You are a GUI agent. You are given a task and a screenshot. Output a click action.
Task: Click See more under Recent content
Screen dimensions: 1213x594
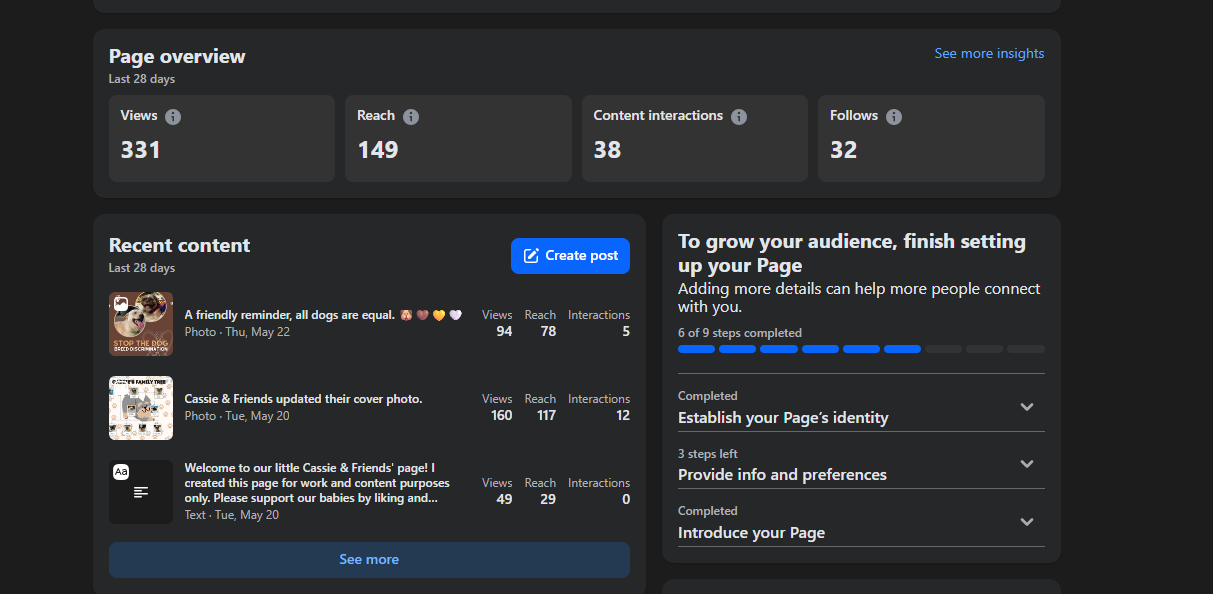pyautogui.click(x=369, y=560)
